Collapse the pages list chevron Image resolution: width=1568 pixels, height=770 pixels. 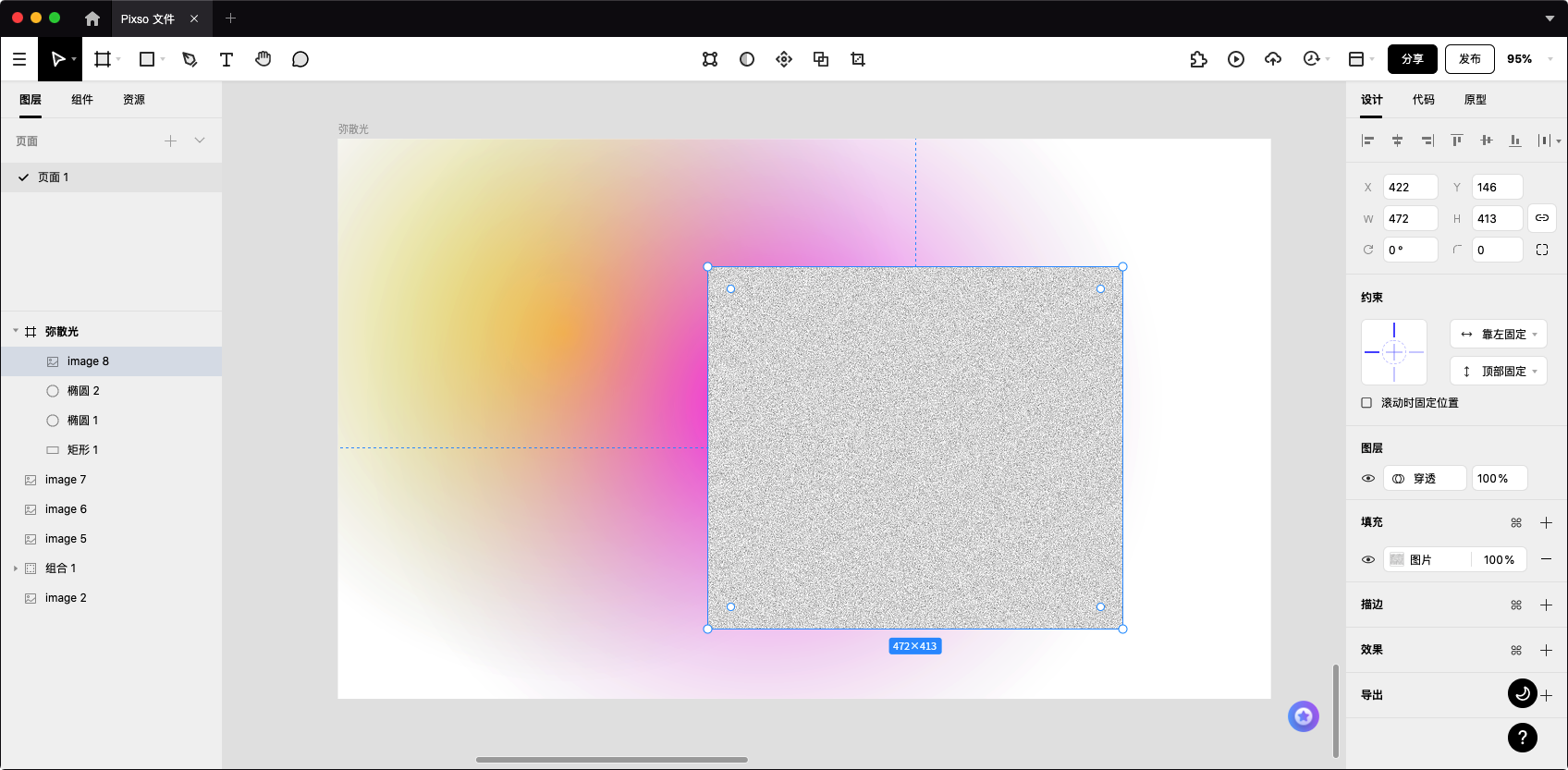pos(200,141)
